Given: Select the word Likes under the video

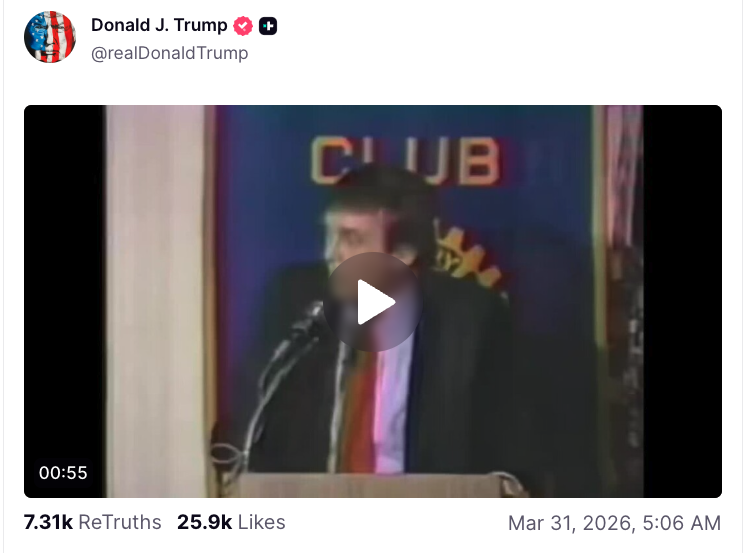Looking at the screenshot, I should (262, 522).
